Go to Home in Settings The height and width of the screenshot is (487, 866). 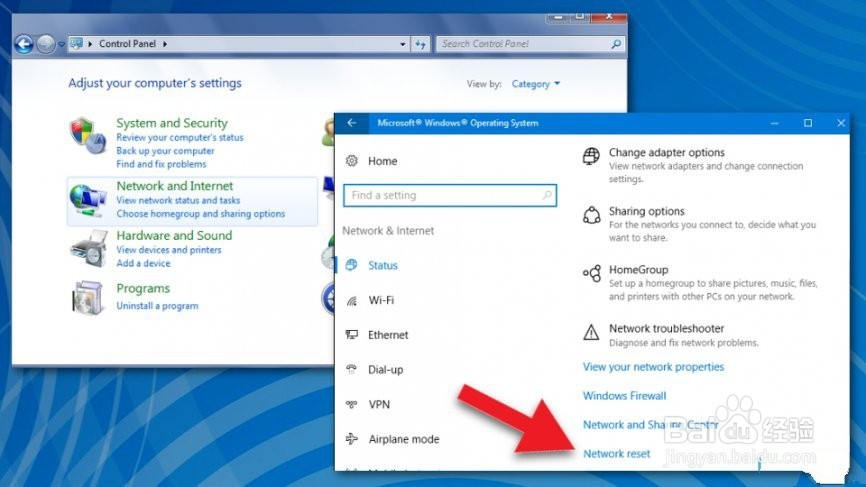pyautogui.click(x=383, y=161)
